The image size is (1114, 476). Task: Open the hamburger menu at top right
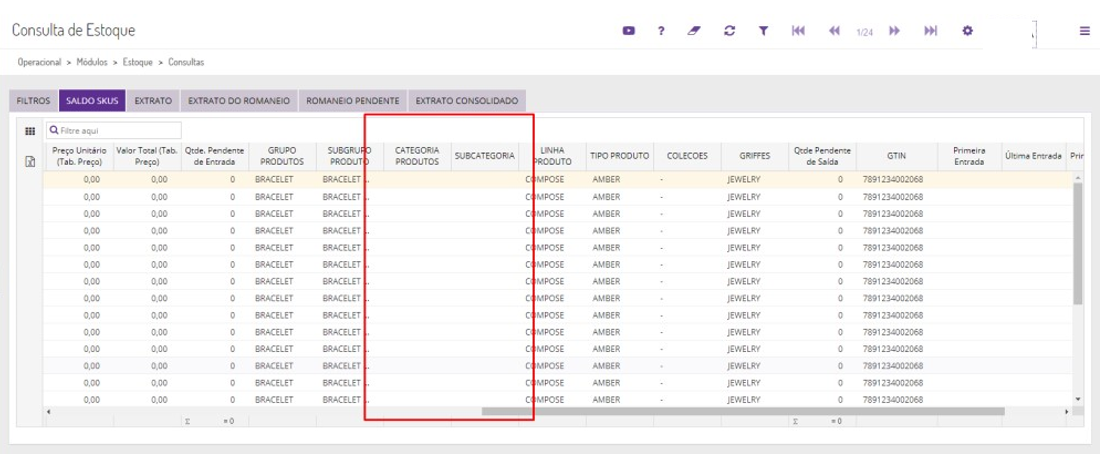click(1085, 31)
